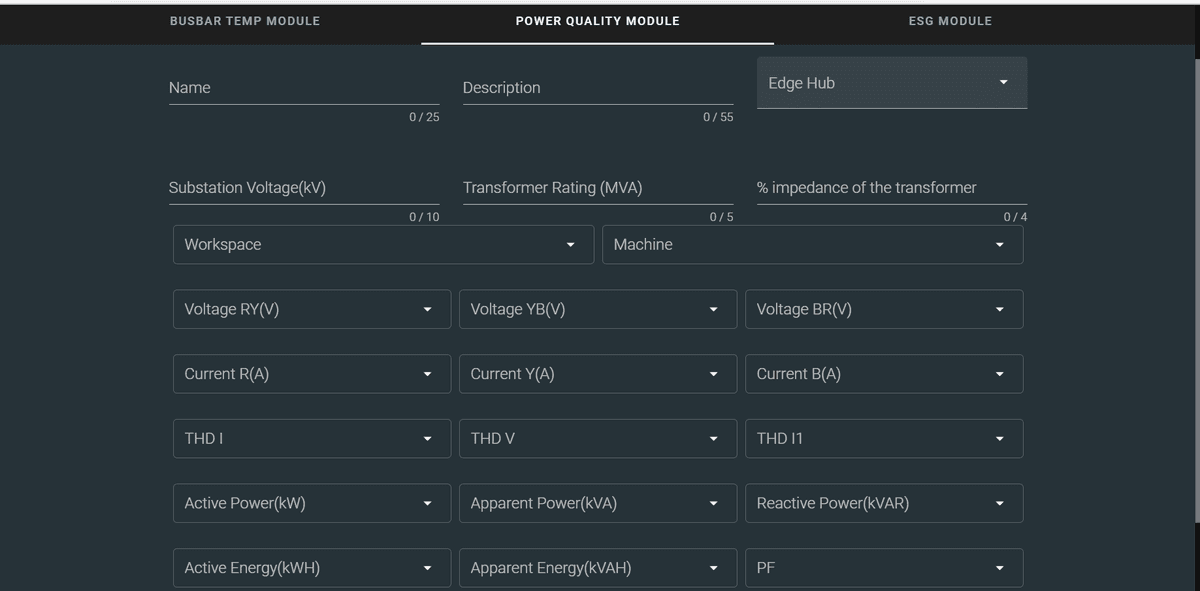The image size is (1200, 591).
Task: Switch to the BUSBAR TEMP MODULE tab
Action: pyautogui.click(x=245, y=20)
